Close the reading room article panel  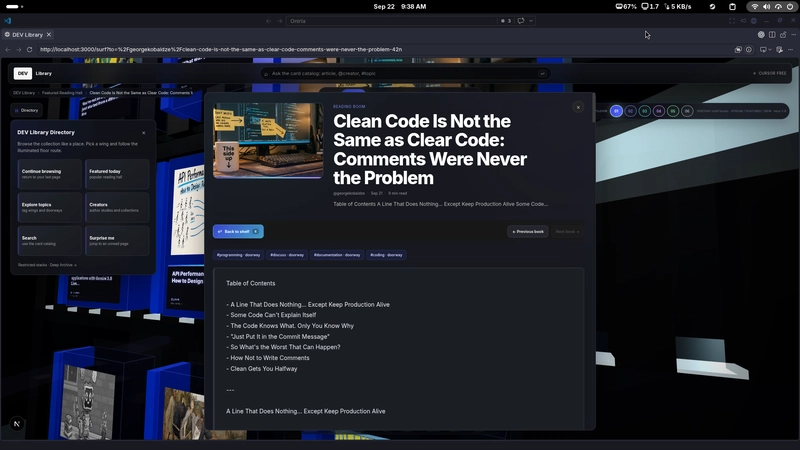click(578, 107)
